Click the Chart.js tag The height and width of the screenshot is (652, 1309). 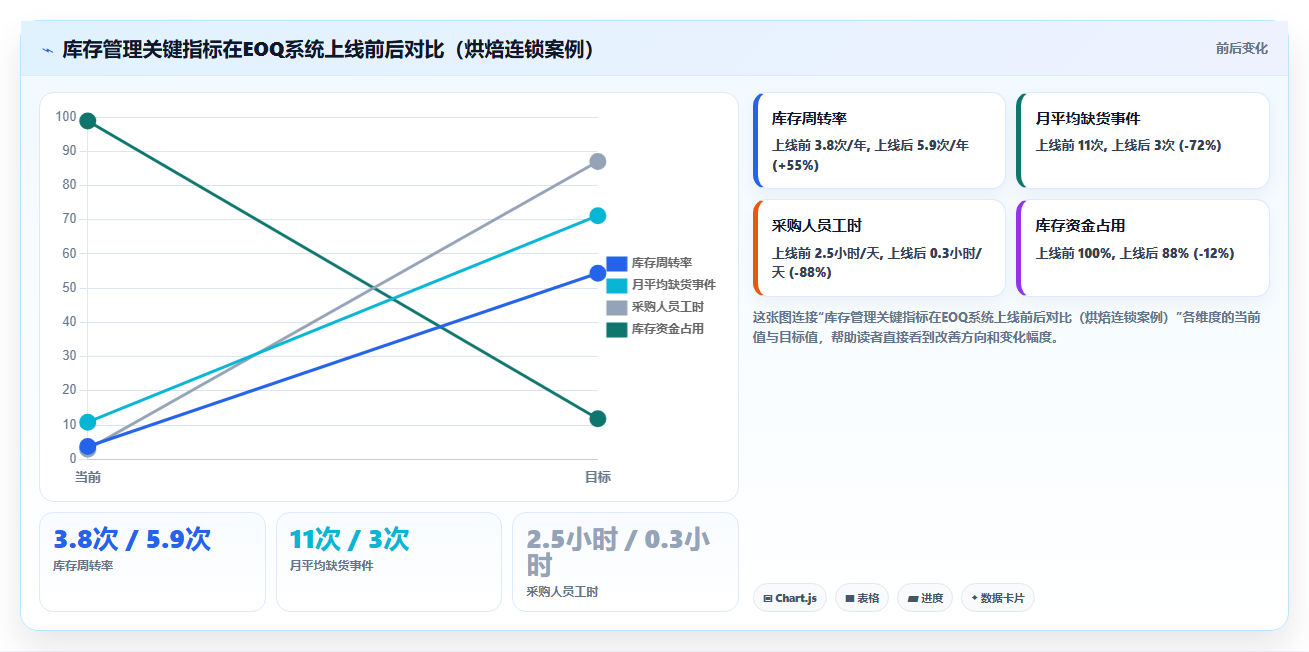point(790,598)
